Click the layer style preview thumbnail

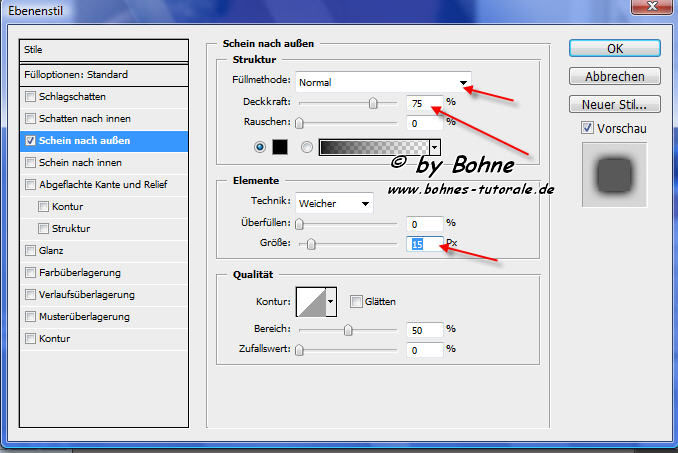tap(615, 174)
